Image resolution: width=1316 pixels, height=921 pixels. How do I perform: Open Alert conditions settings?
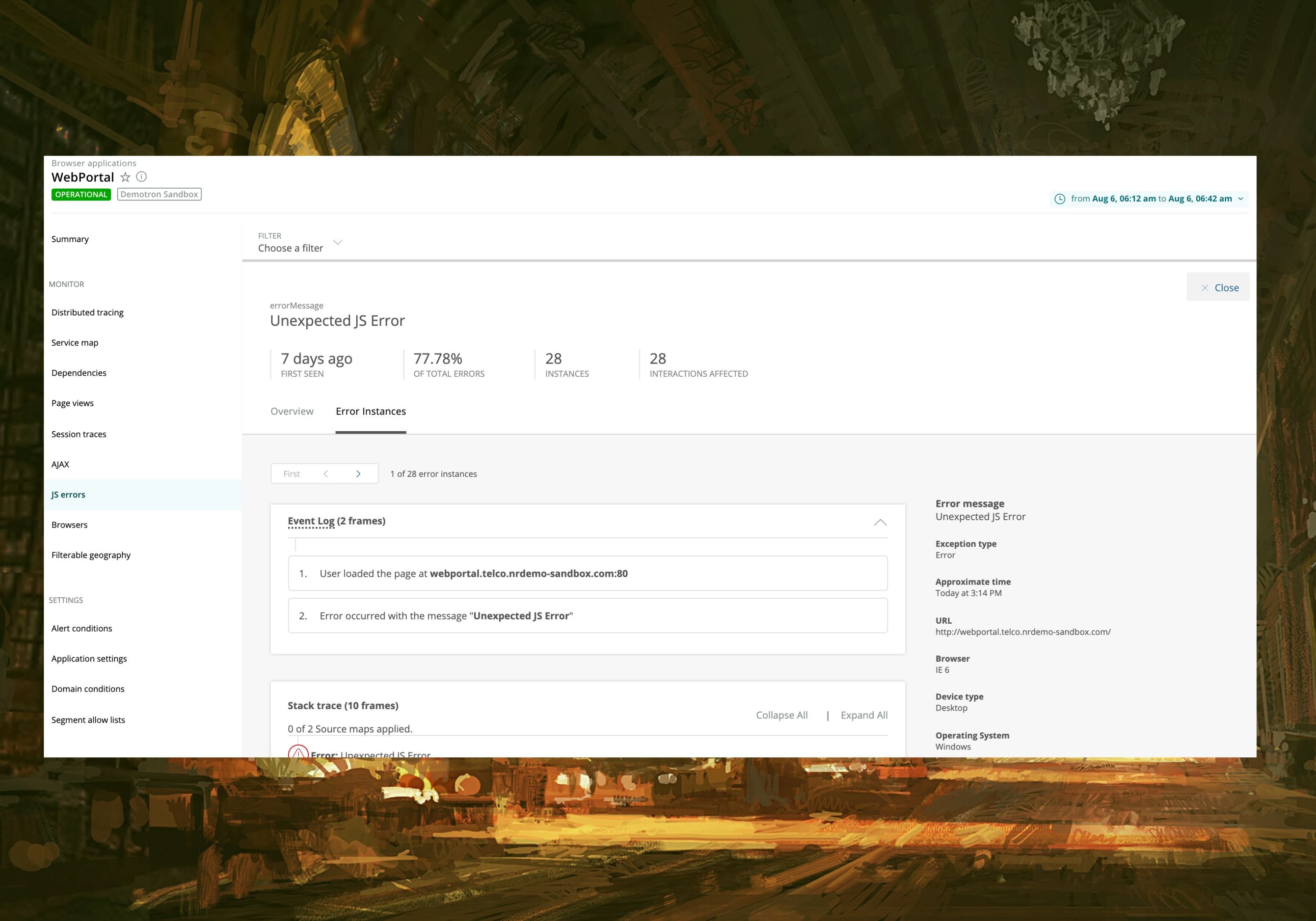pos(82,629)
